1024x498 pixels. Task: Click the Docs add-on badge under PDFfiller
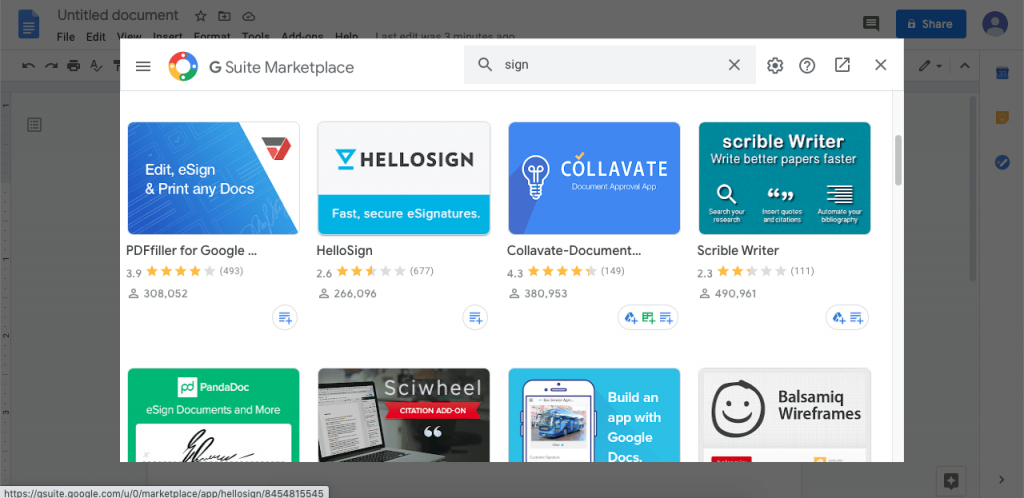point(285,318)
